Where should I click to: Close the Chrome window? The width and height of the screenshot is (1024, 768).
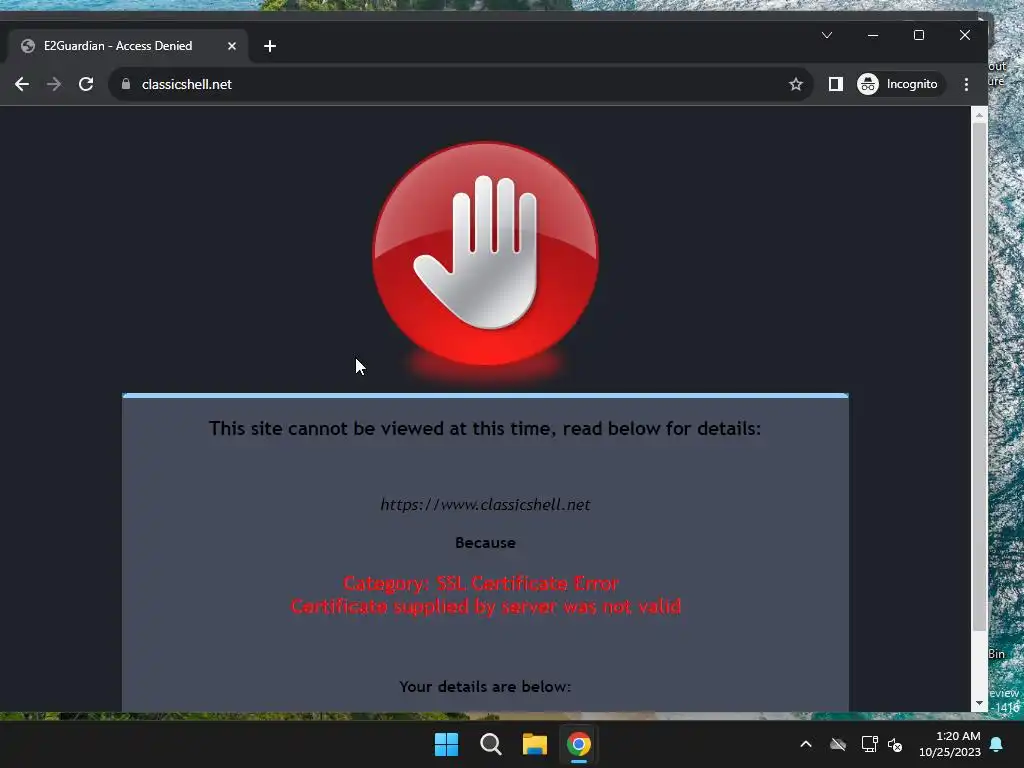click(x=965, y=35)
